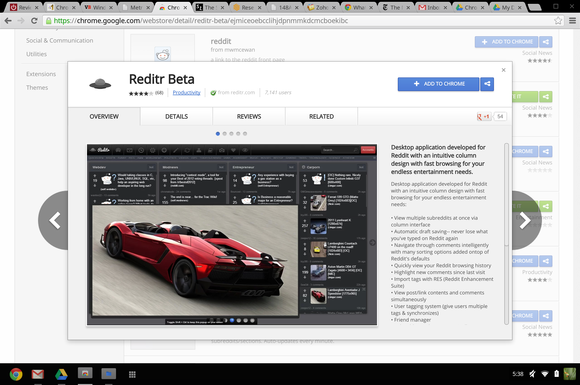Click the battery status icon
580x385 pixels.
pos(556,374)
